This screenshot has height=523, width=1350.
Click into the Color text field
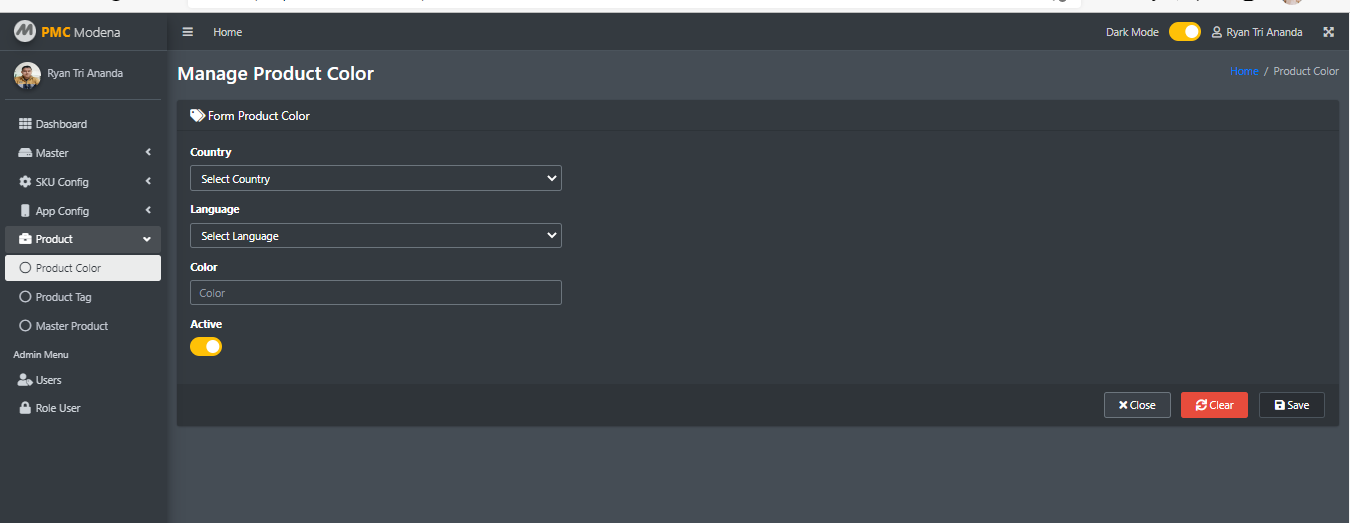pyautogui.click(x=376, y=292)
